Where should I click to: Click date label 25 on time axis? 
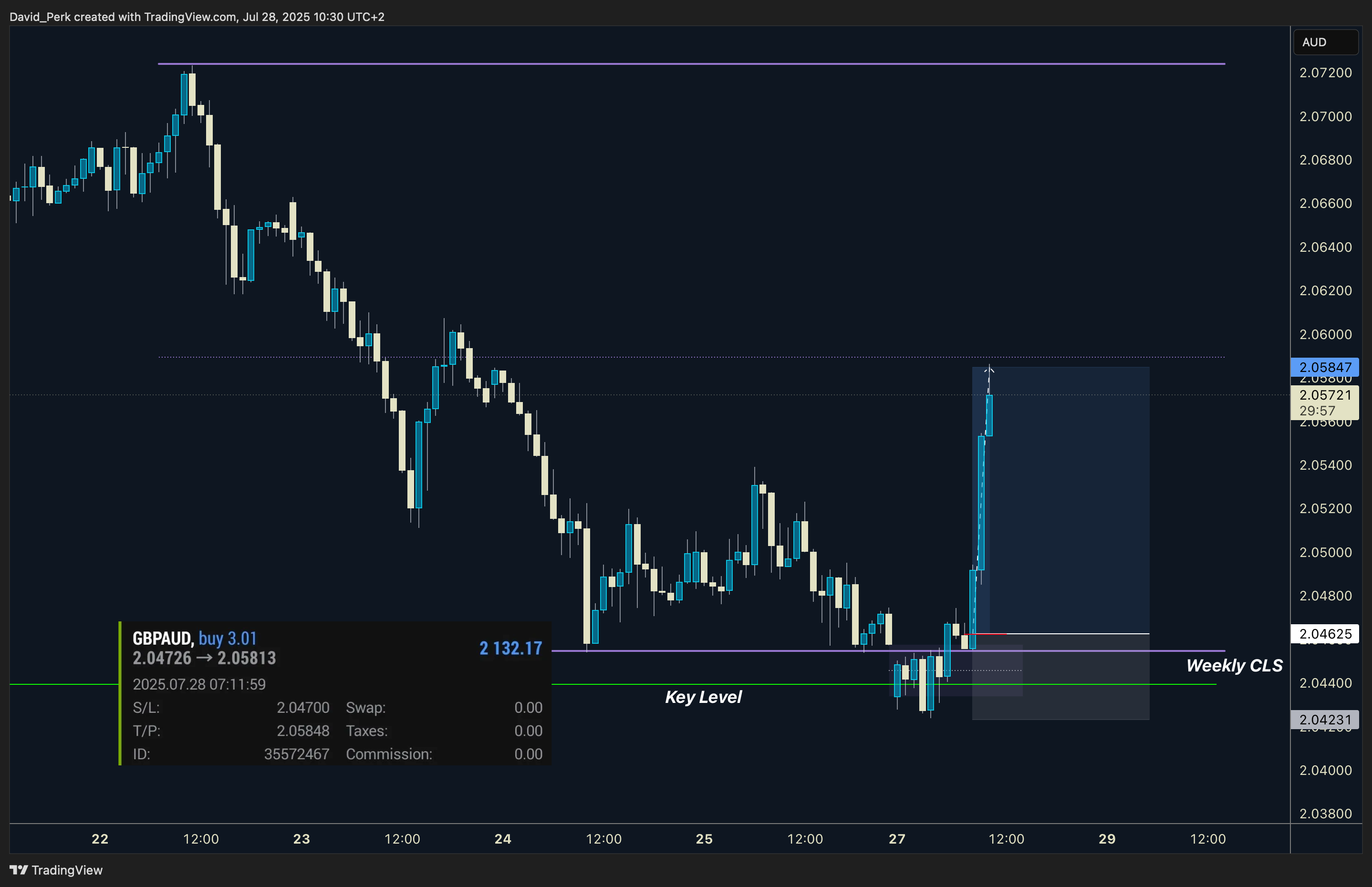click(x=704, y=839)
